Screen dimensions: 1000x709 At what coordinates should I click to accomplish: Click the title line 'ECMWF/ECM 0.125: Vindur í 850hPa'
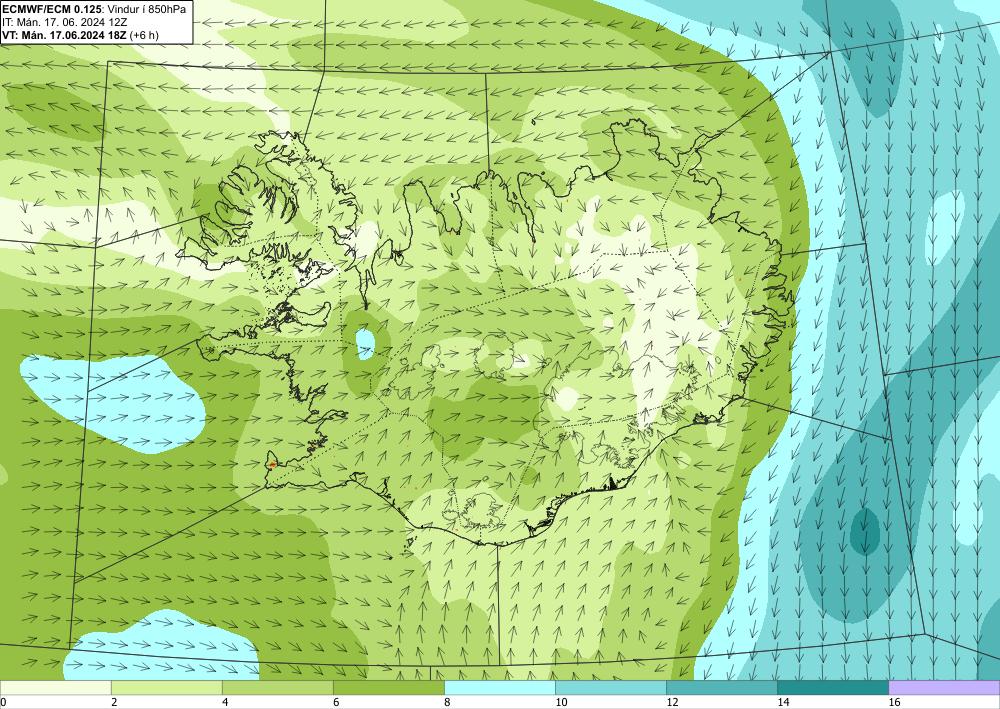[x=94, y=9]
